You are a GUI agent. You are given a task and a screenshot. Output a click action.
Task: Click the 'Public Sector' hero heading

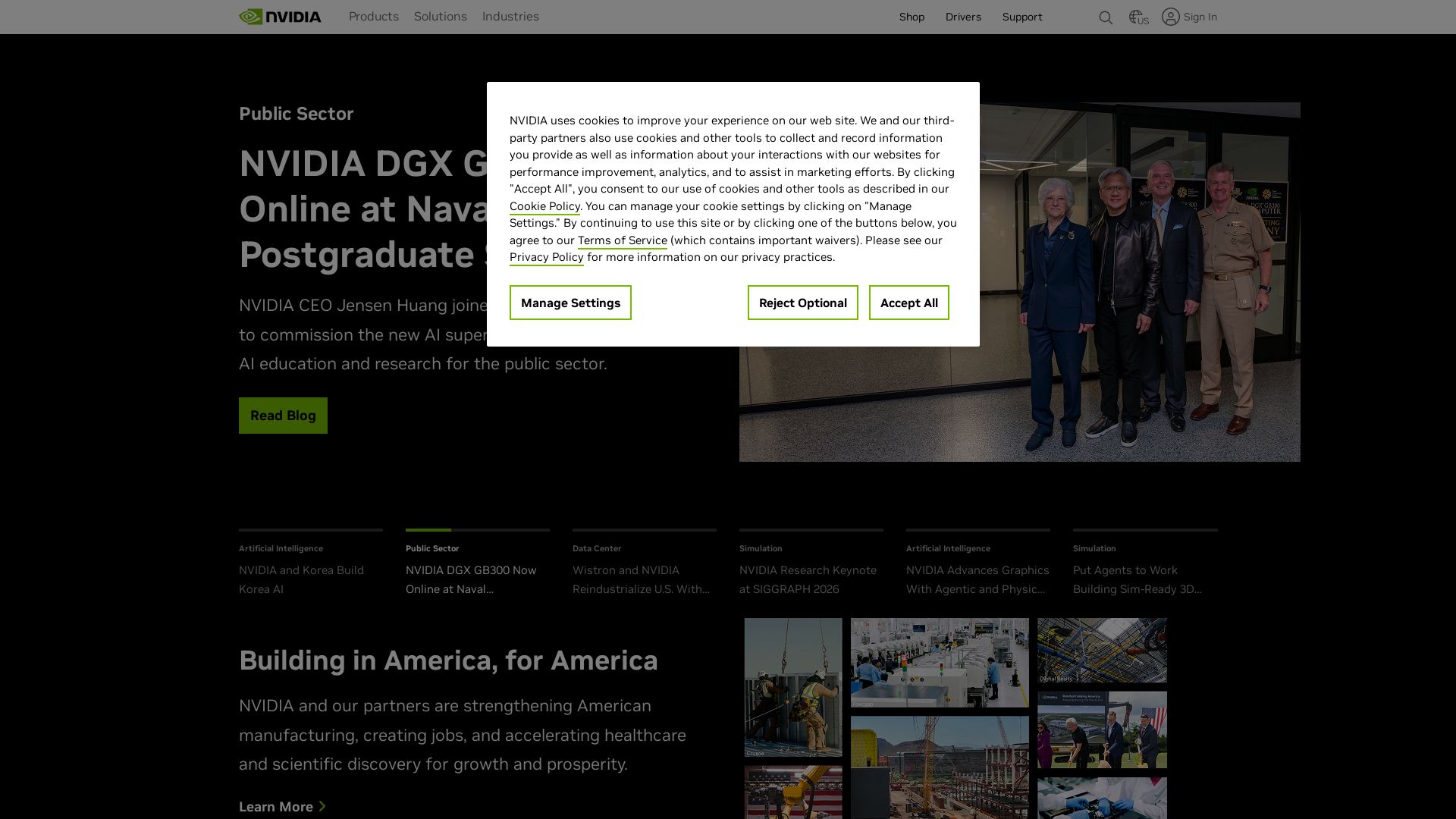coord(297,114)
